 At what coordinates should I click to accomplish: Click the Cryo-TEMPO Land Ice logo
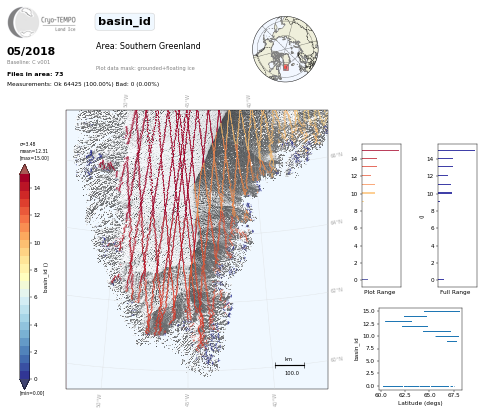click(42, 22)
